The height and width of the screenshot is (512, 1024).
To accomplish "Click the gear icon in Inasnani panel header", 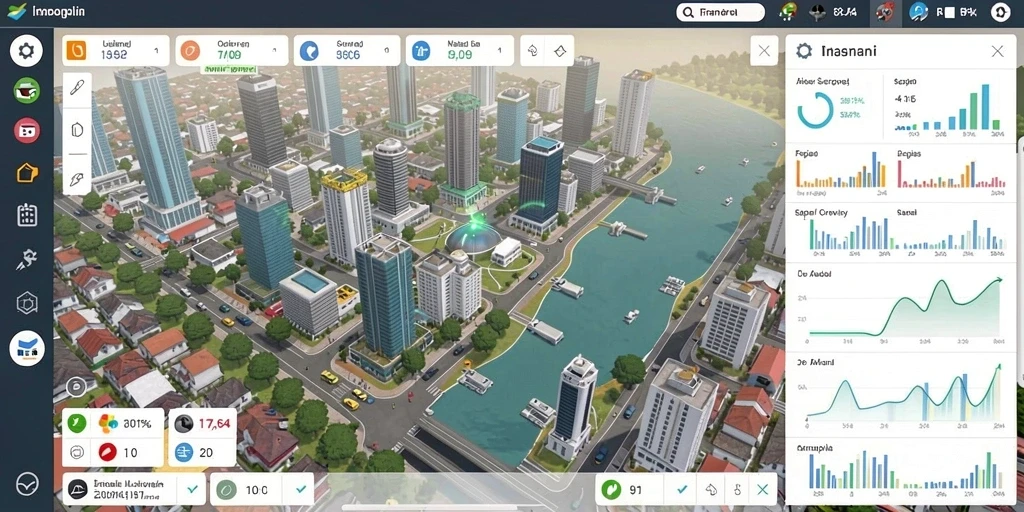I will point(804,51).
